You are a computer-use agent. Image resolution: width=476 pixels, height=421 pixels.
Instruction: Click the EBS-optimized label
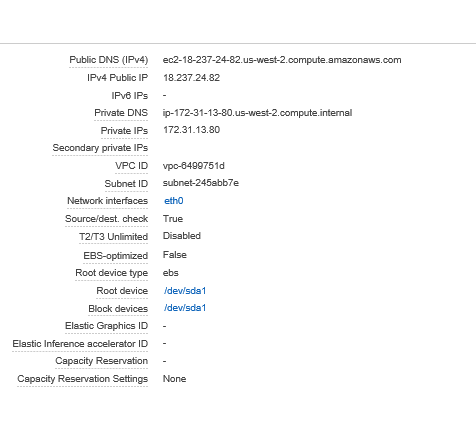[x=116, y=256]
